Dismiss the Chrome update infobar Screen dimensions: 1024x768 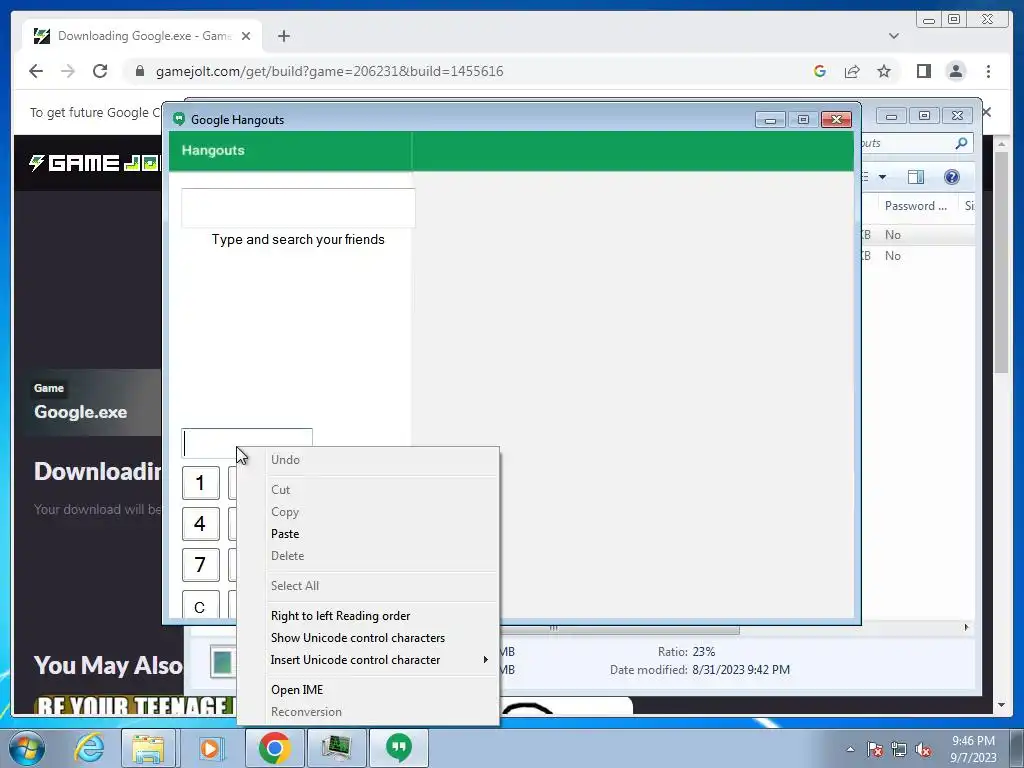point(987,112)
